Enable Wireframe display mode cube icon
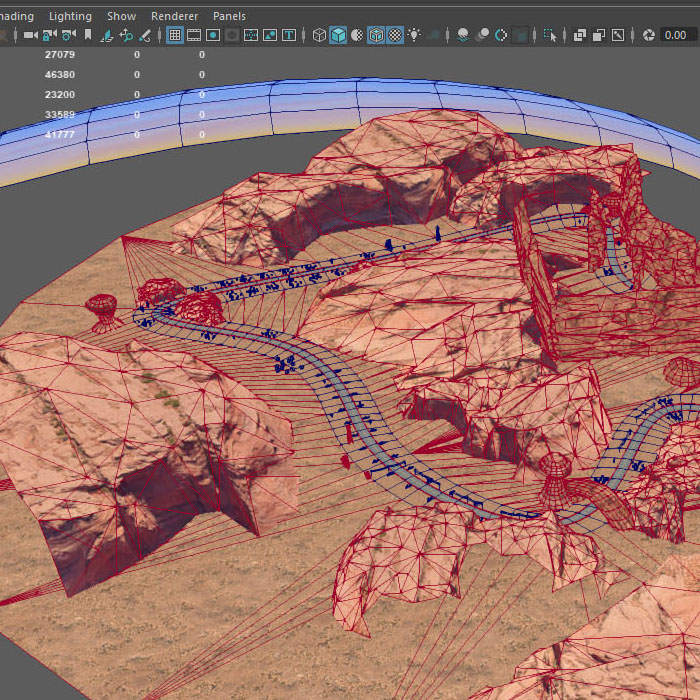The image size is (700, 700). click(x=319, y=35)
